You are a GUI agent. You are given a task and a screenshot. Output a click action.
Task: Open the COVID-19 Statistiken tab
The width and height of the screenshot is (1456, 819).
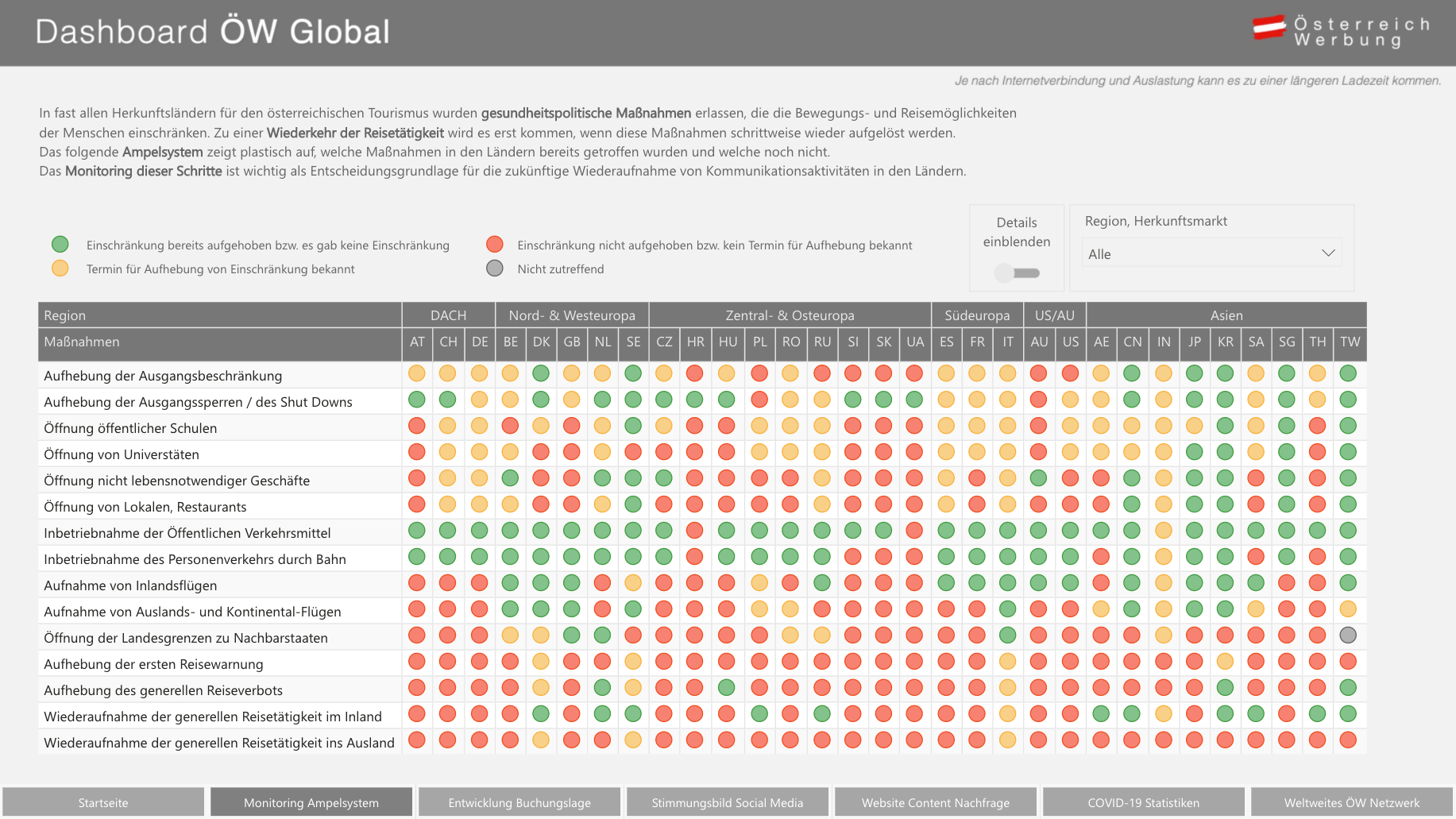pyautogui.click(x=1144, y=802)
